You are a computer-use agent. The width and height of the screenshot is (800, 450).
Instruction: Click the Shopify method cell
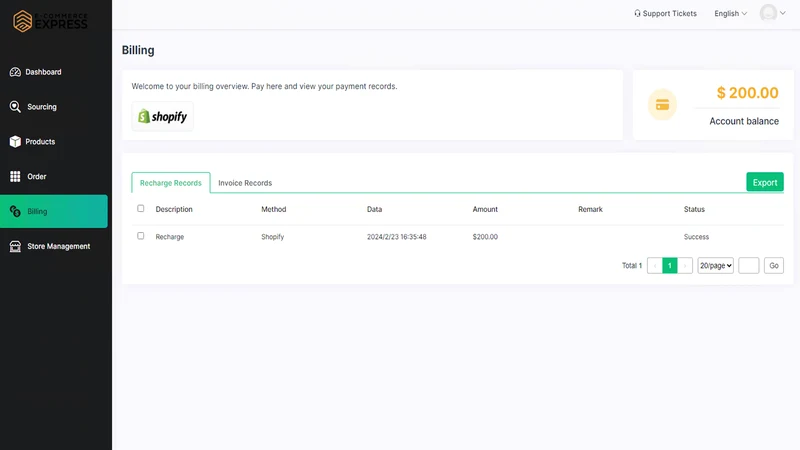coord(272,237)
